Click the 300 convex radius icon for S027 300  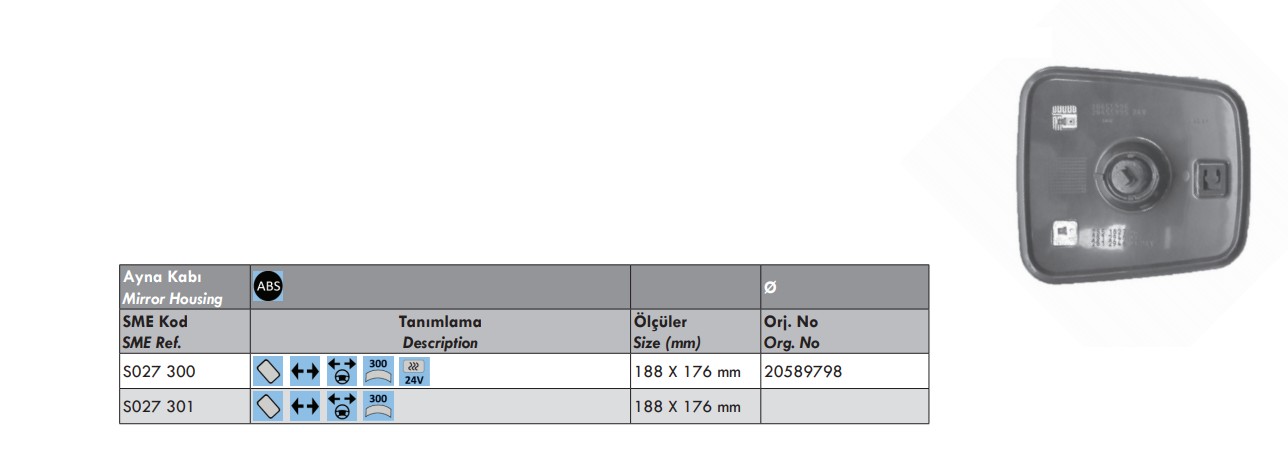(x=378, y=371)
